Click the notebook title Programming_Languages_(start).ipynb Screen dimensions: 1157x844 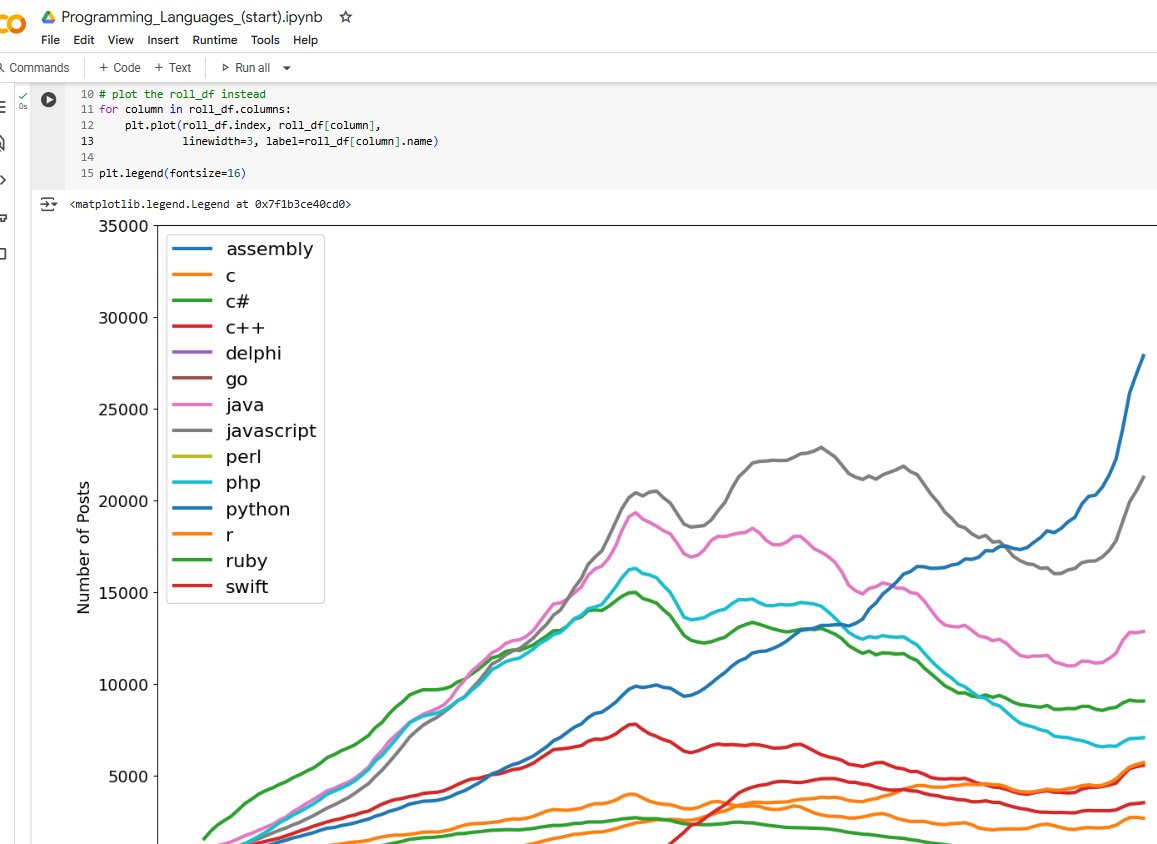coord(192,16)
